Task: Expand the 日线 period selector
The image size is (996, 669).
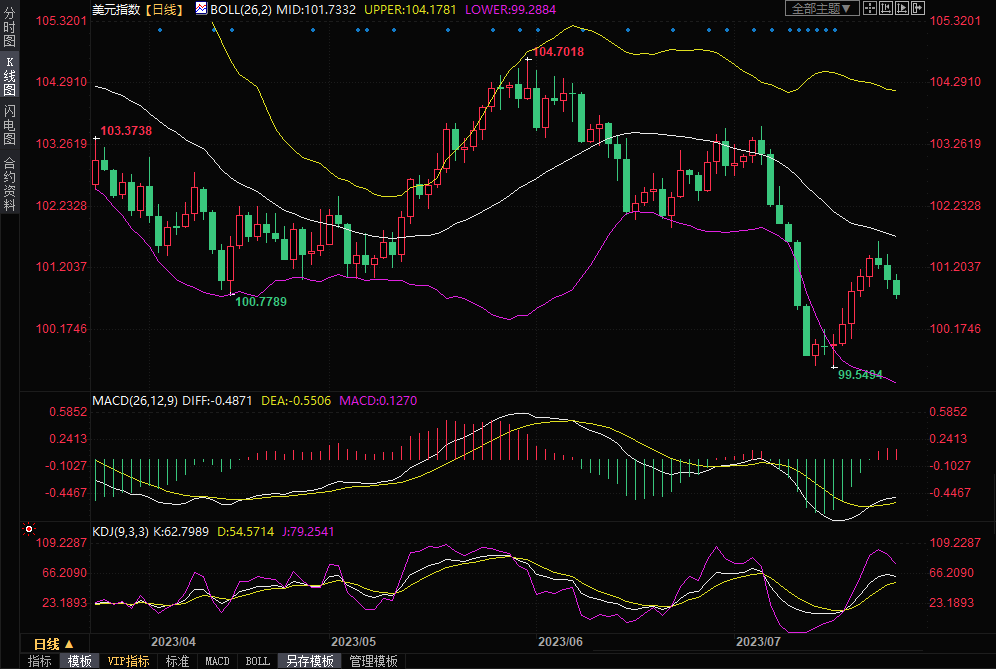Action: tap(53, 643)
